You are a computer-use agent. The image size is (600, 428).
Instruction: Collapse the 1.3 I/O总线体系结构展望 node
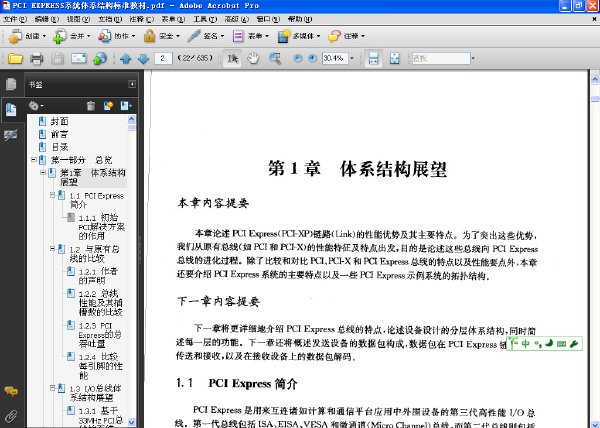pyautogui.click(x=52, y=388)
